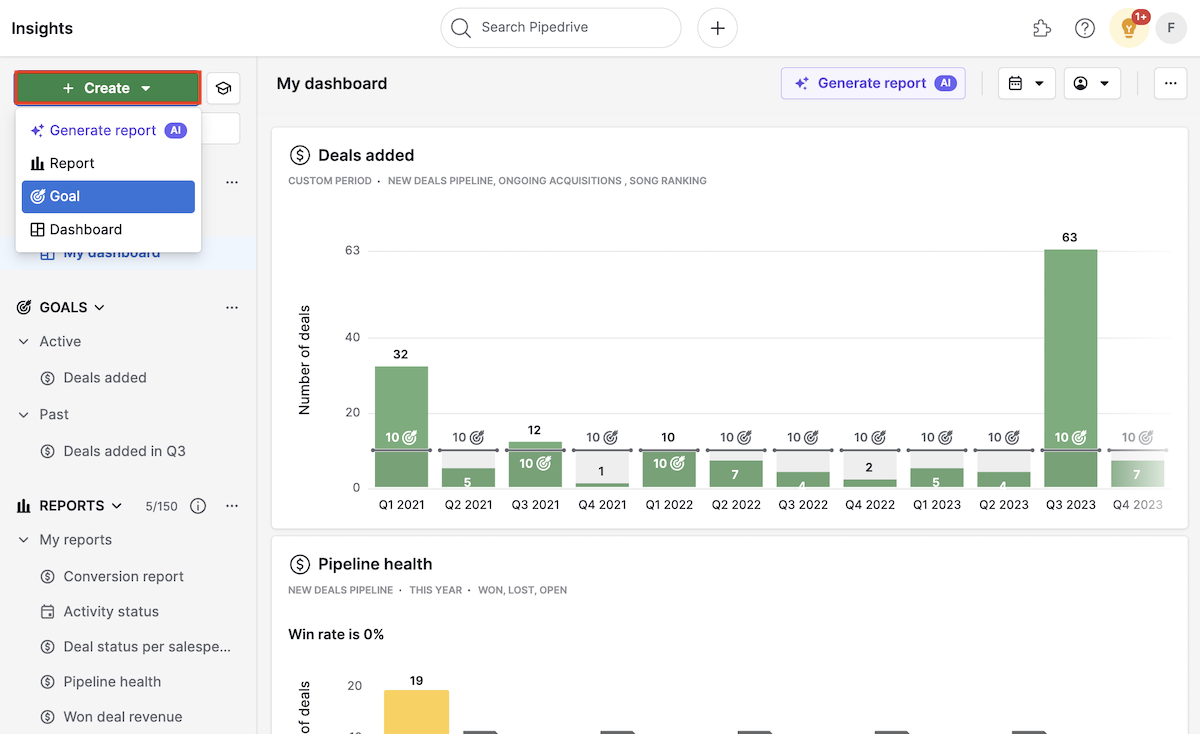Click the goal target icon above Q2 2021

[x=477, y=437]
